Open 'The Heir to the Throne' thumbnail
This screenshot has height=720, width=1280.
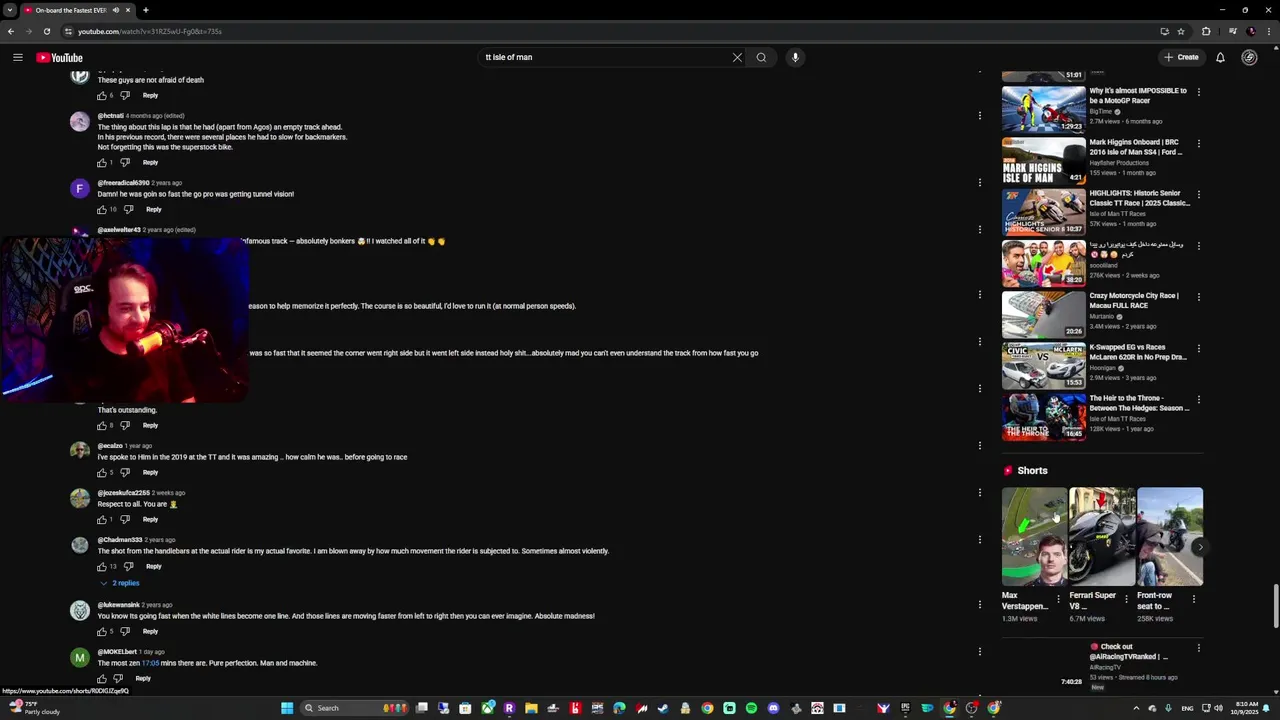1044,417
